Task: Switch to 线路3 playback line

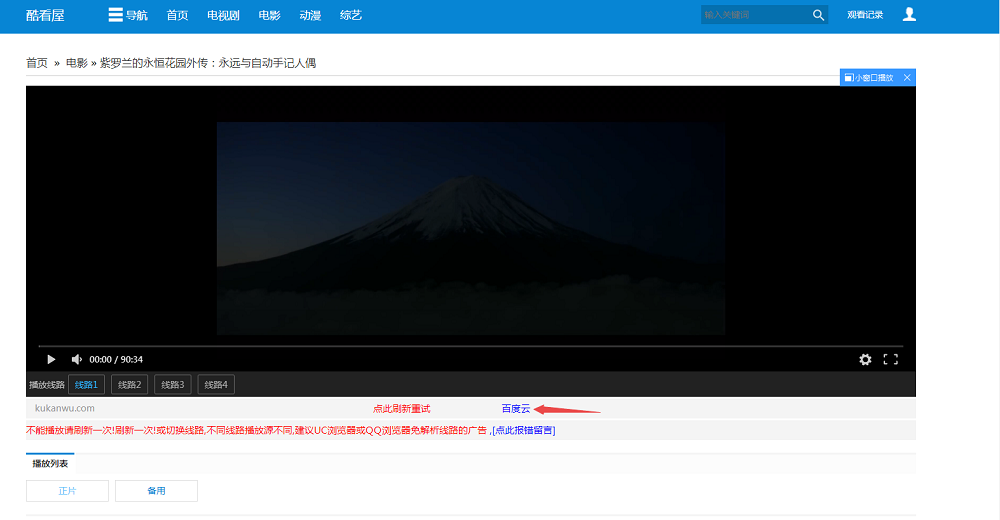Action: tap(173, 385)
